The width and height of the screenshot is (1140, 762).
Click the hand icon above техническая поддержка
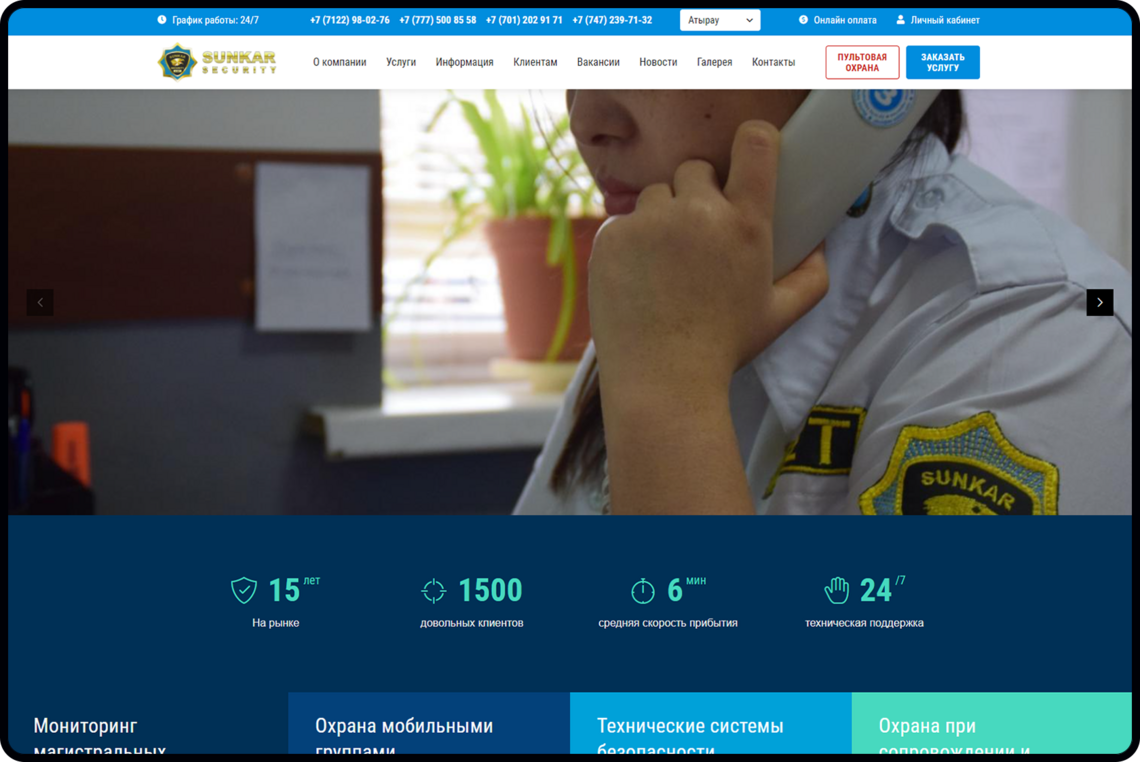[838, 589]
